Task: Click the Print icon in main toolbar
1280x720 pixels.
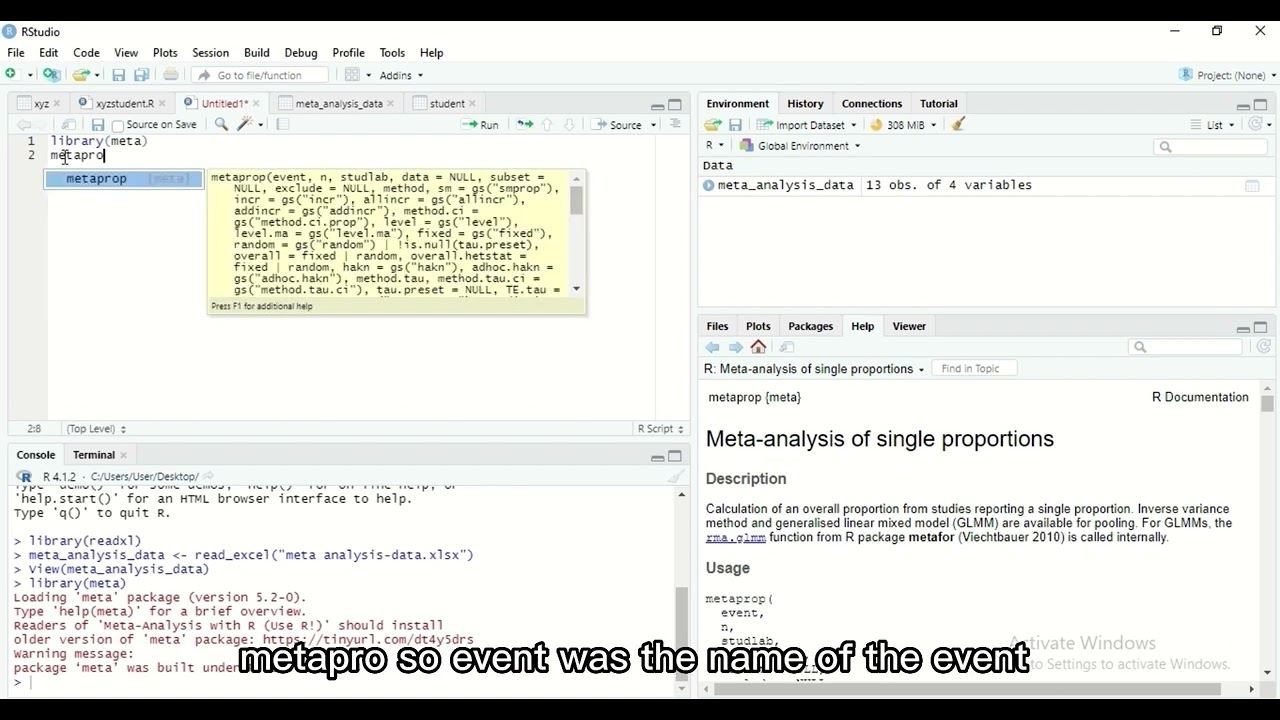Action: click(171, 75)
